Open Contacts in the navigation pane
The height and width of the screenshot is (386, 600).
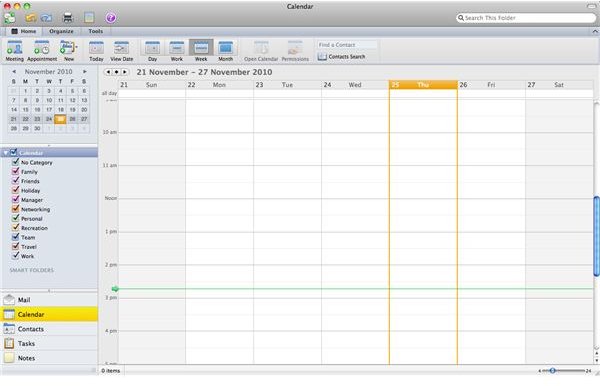pyautogui.click(x=49, y=329)
